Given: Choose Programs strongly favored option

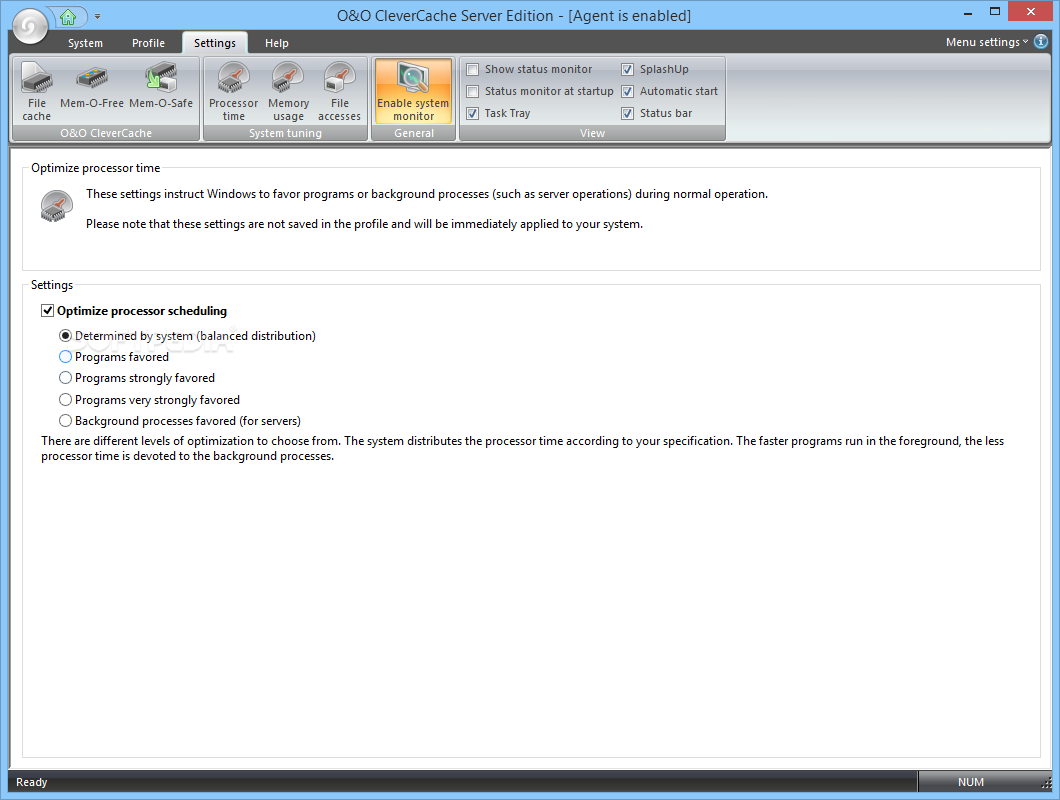Looking at the screenshot, I should [66, 377].
